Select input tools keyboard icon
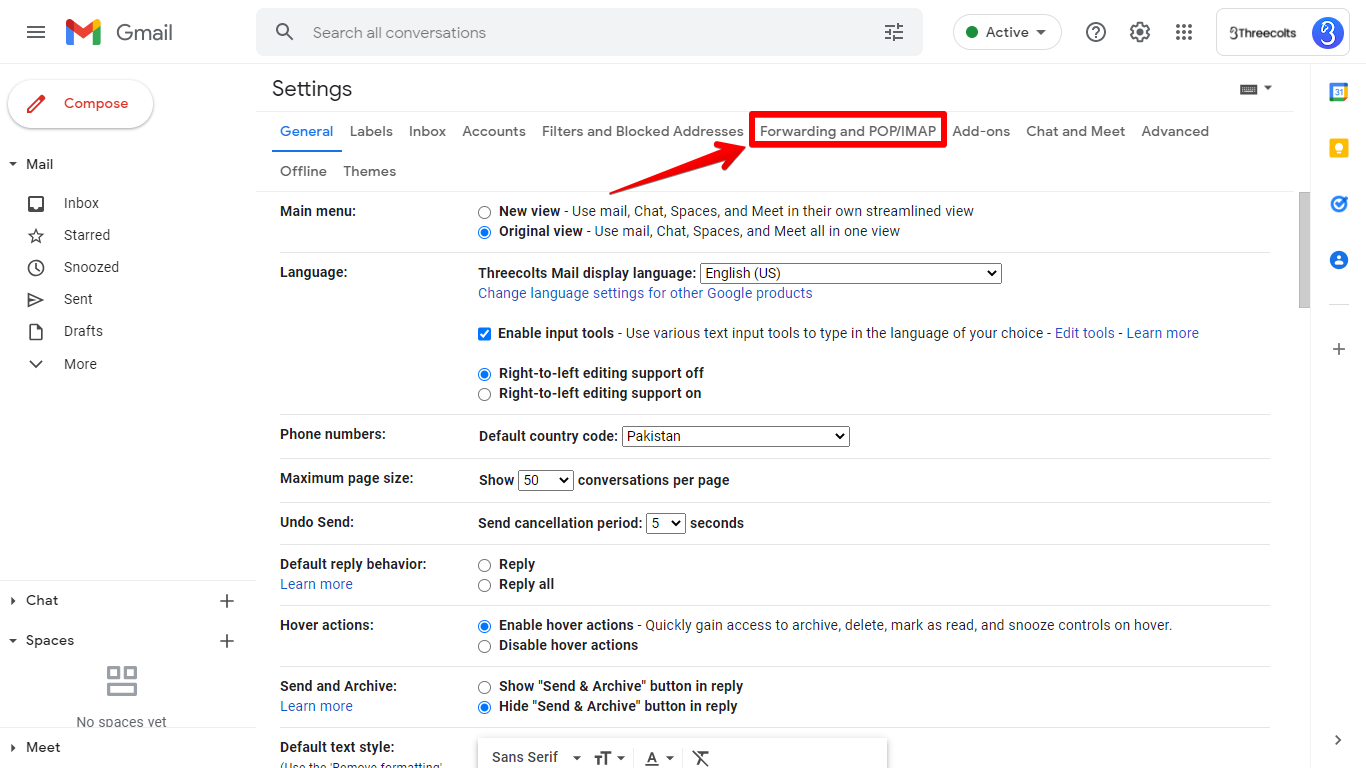 1249,89
